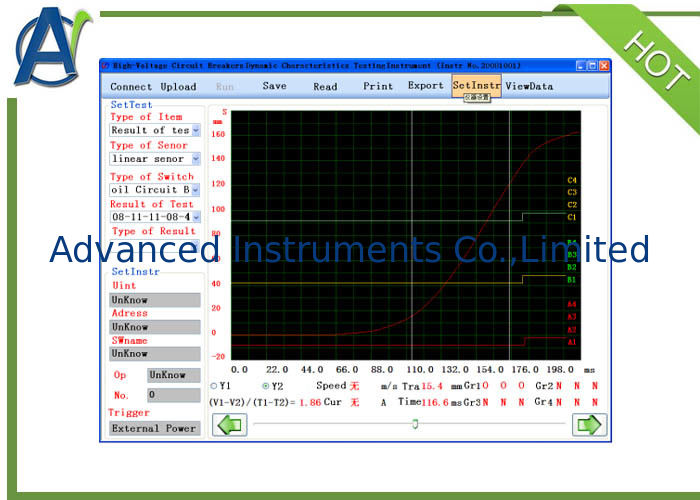Open the SetInstr menu item
Image resolution: width=700 pixels, height=500 pixels.
(x=476, y=85)
